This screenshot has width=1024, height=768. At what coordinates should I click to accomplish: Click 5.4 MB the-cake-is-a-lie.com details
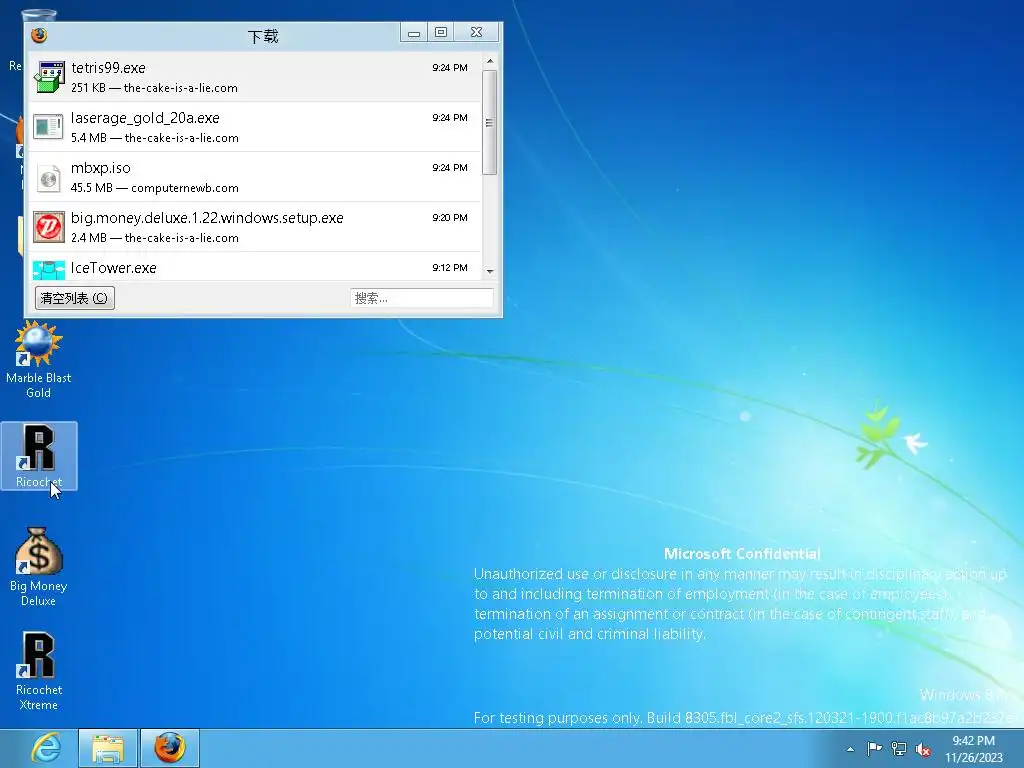[x=155, y=138]
